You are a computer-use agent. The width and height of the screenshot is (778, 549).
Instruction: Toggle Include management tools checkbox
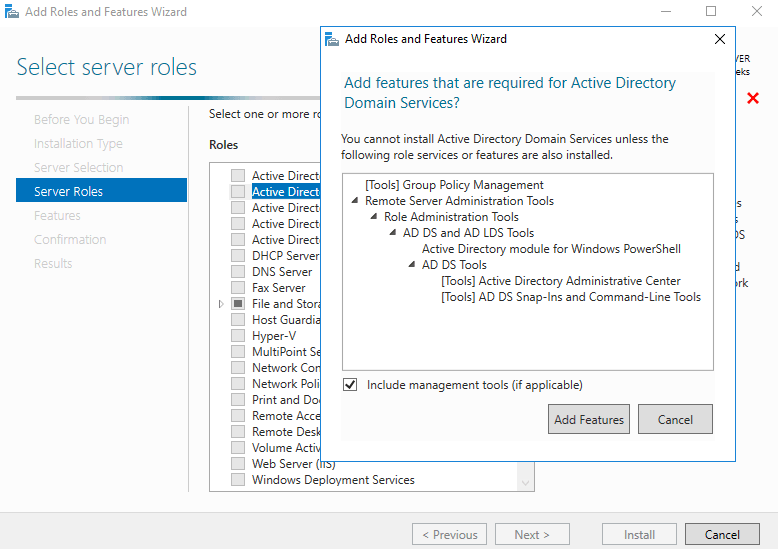tap(350, 385)
